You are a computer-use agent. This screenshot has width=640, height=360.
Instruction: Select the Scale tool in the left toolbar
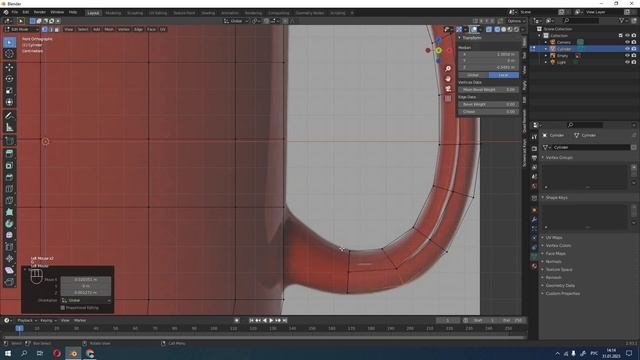(x=9, y=91)
